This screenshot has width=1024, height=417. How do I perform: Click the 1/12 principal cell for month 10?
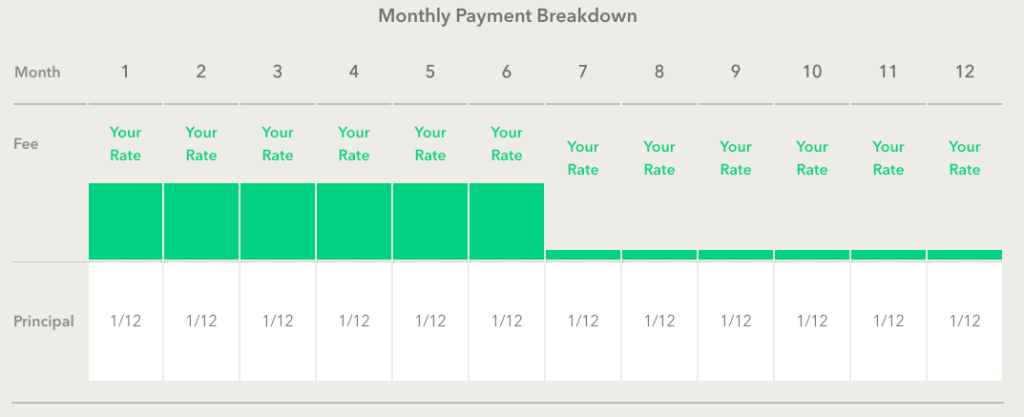[812, 321]
